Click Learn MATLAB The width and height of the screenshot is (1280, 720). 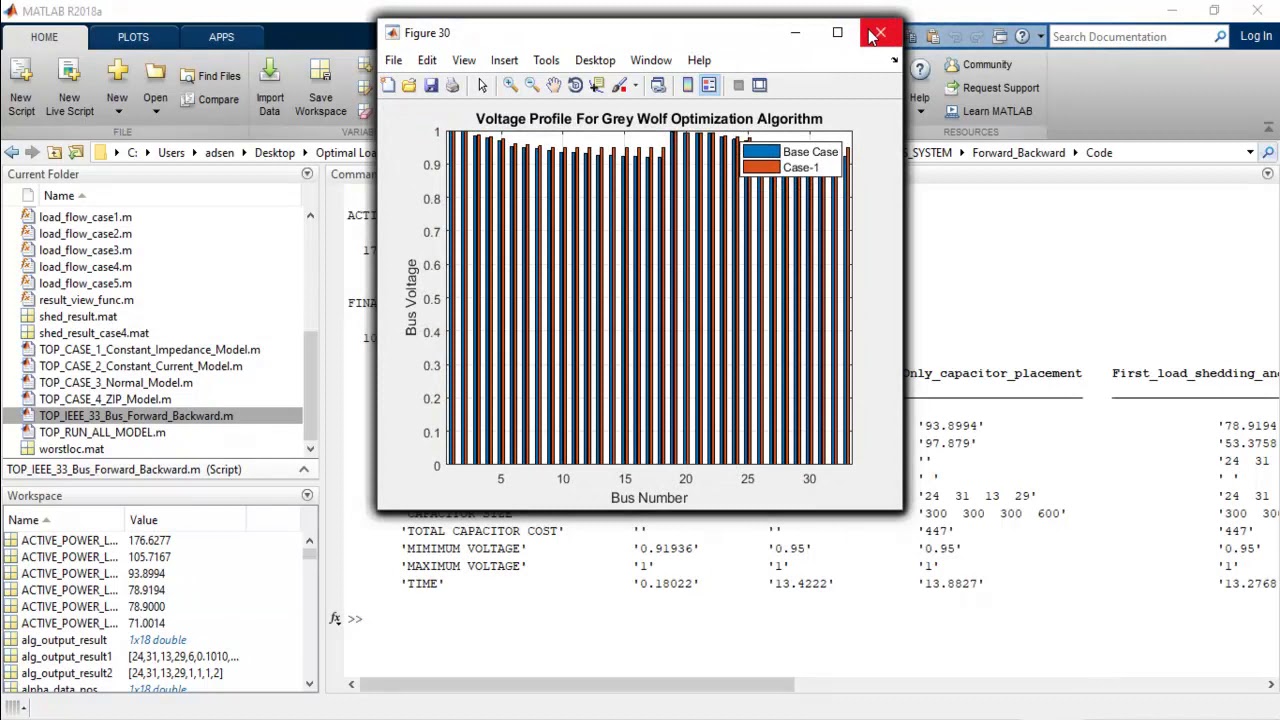pos(987,111)
